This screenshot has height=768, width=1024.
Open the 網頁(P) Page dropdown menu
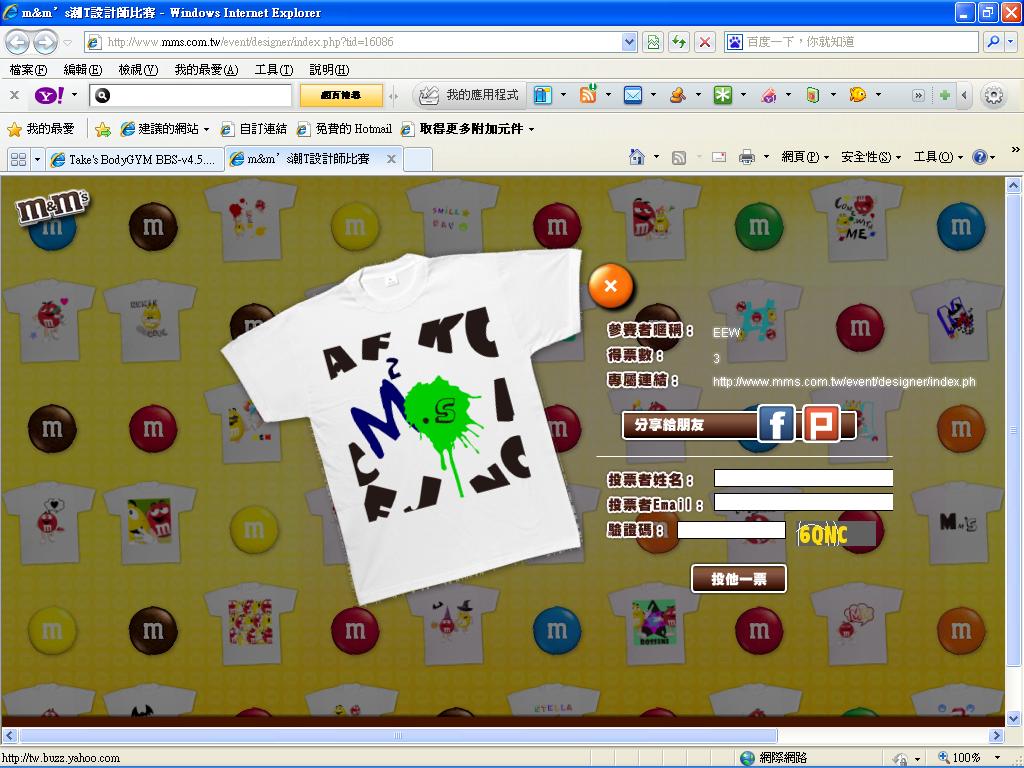point(805,157)
